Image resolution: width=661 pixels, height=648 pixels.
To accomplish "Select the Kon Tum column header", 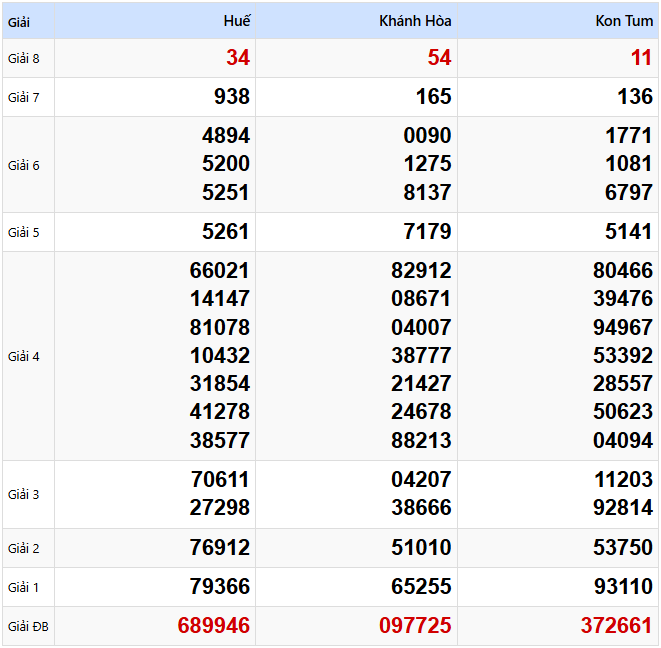I will tap(624, 21).
